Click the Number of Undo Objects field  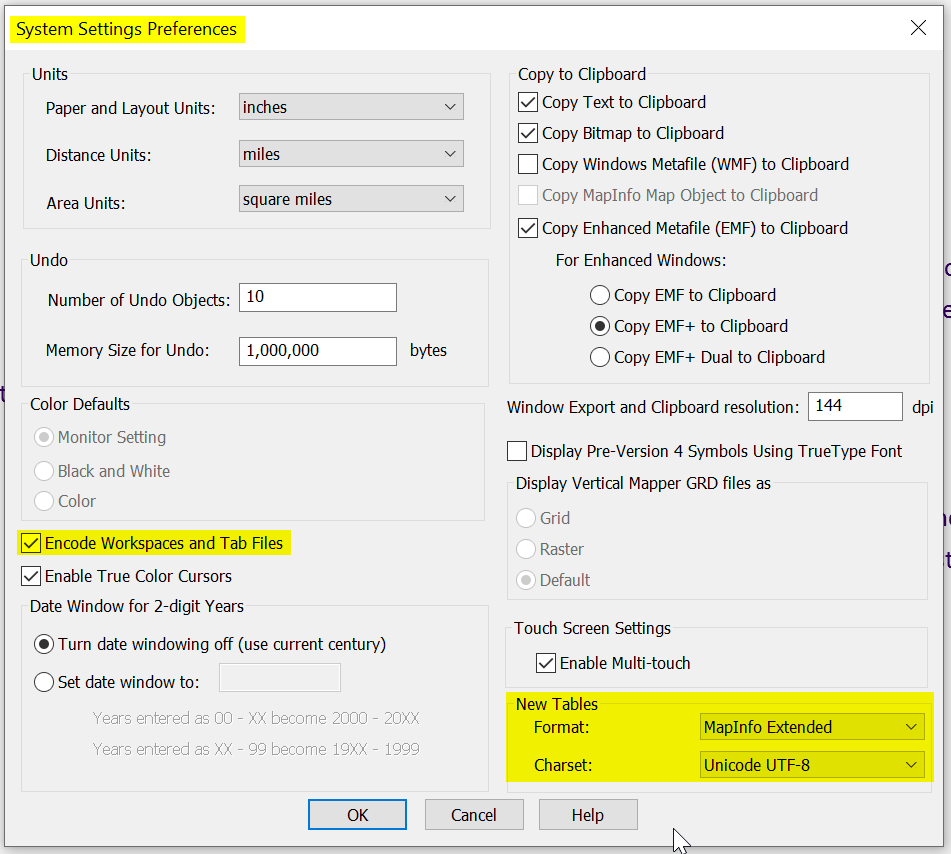tap(317, 298)
